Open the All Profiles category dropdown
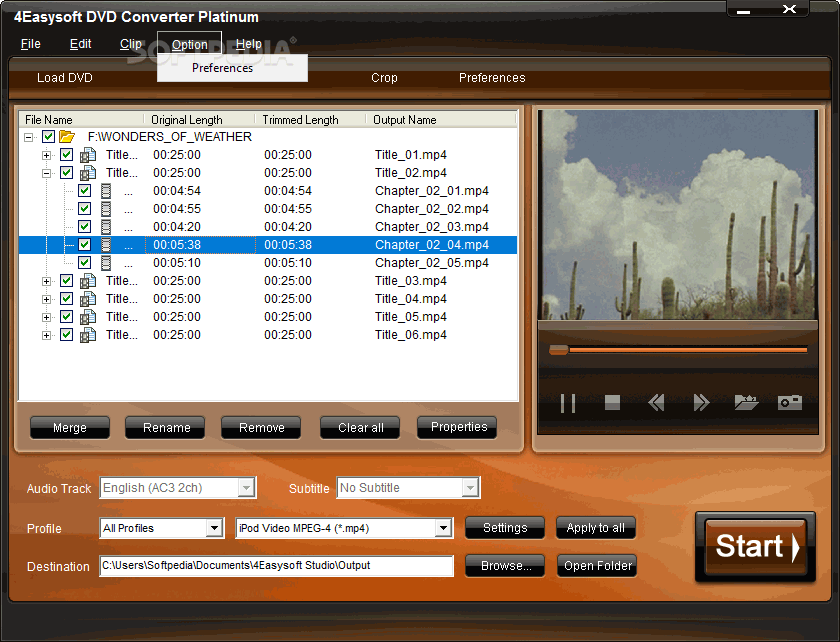 coord(214,528)
